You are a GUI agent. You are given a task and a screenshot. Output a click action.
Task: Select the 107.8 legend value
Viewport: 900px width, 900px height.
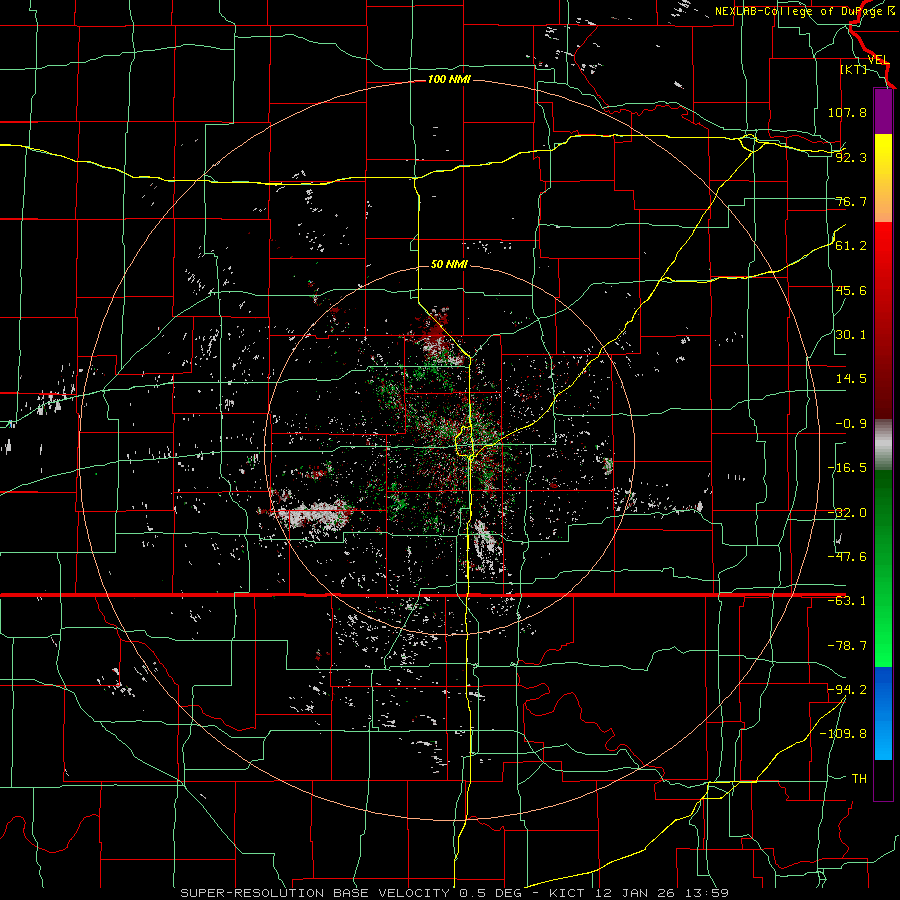[847, 112]
